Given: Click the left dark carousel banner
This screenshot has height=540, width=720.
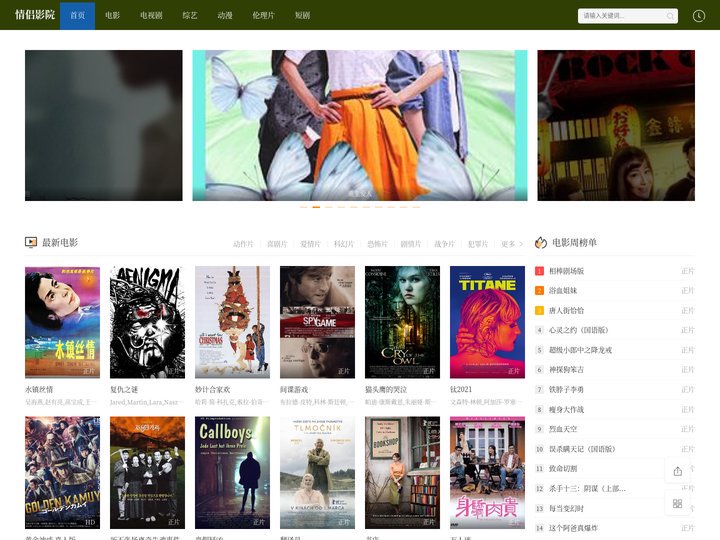Looking at the screenshot, I should (104, 125).
